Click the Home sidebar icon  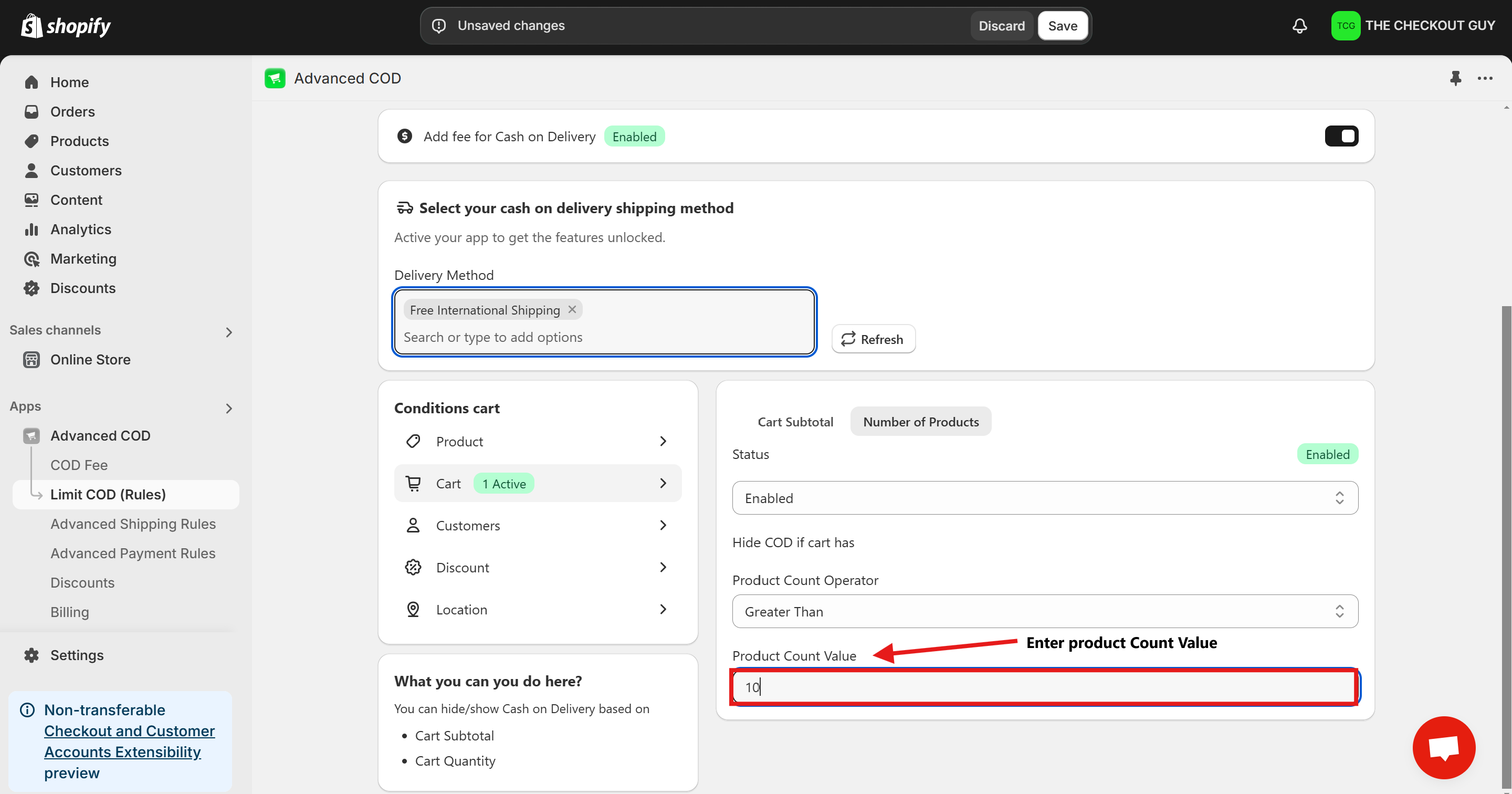click(31, 82)
